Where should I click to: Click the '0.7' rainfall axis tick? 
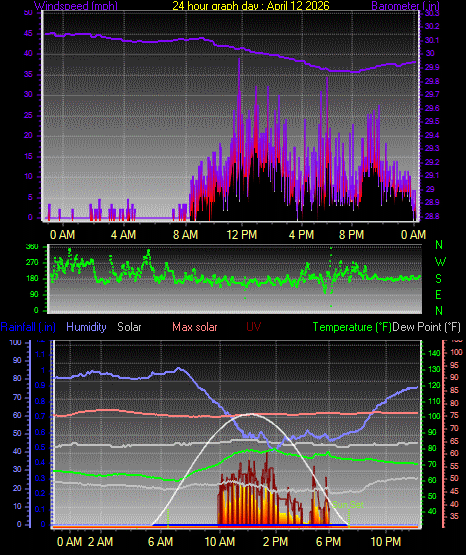(40, 416)
